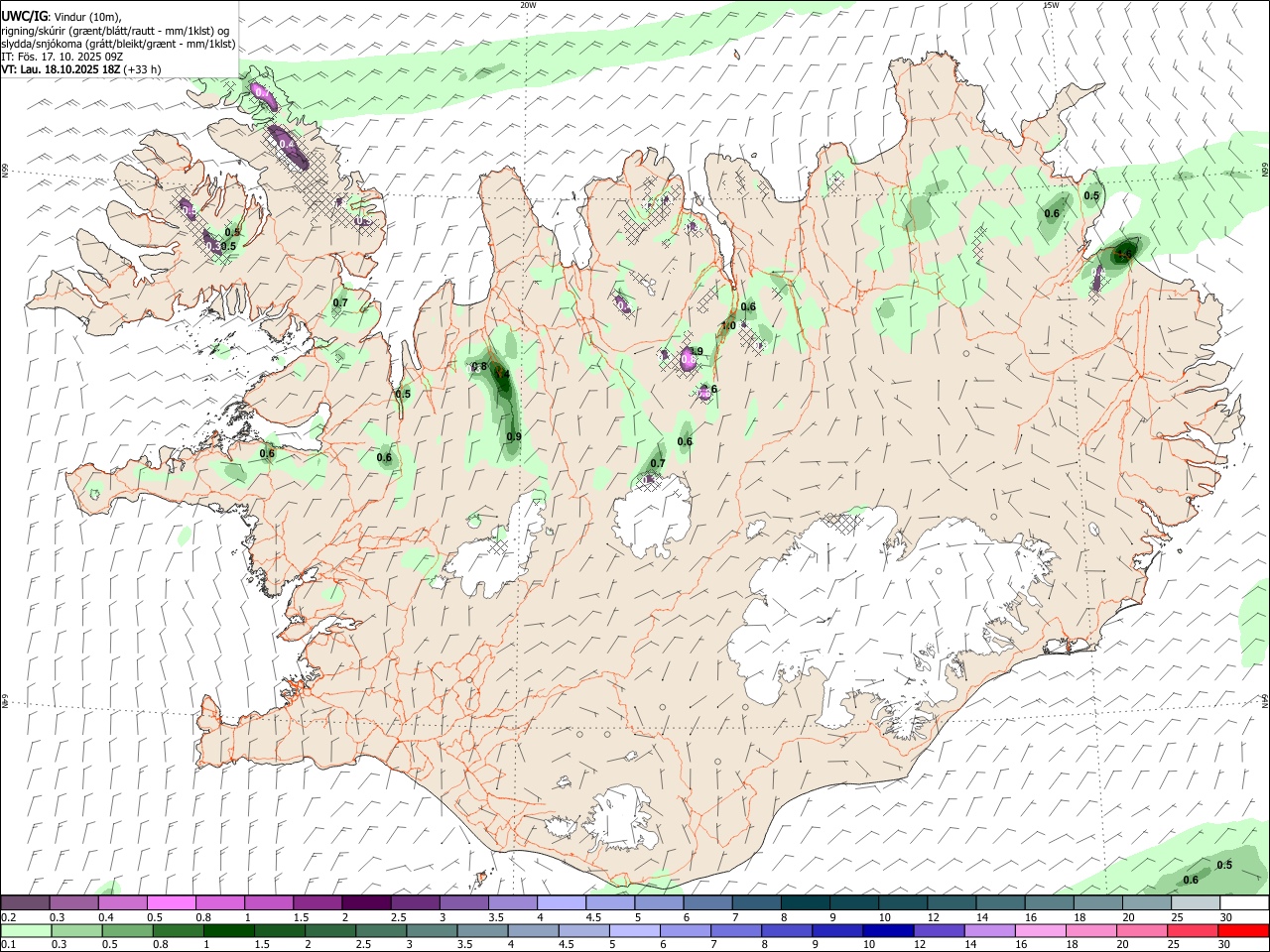Viewport: 1270px width, 952px height.
Task: Select snow legend swatch between 18 and 20
Action: pos(1097,903)
